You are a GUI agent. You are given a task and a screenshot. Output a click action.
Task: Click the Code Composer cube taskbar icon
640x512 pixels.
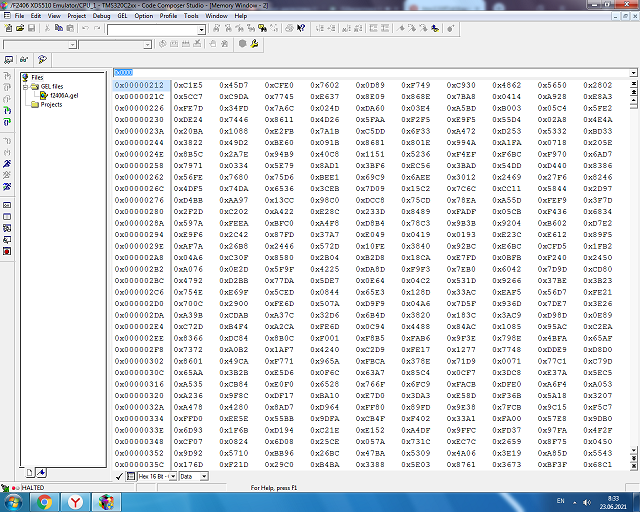pos(106,502)
